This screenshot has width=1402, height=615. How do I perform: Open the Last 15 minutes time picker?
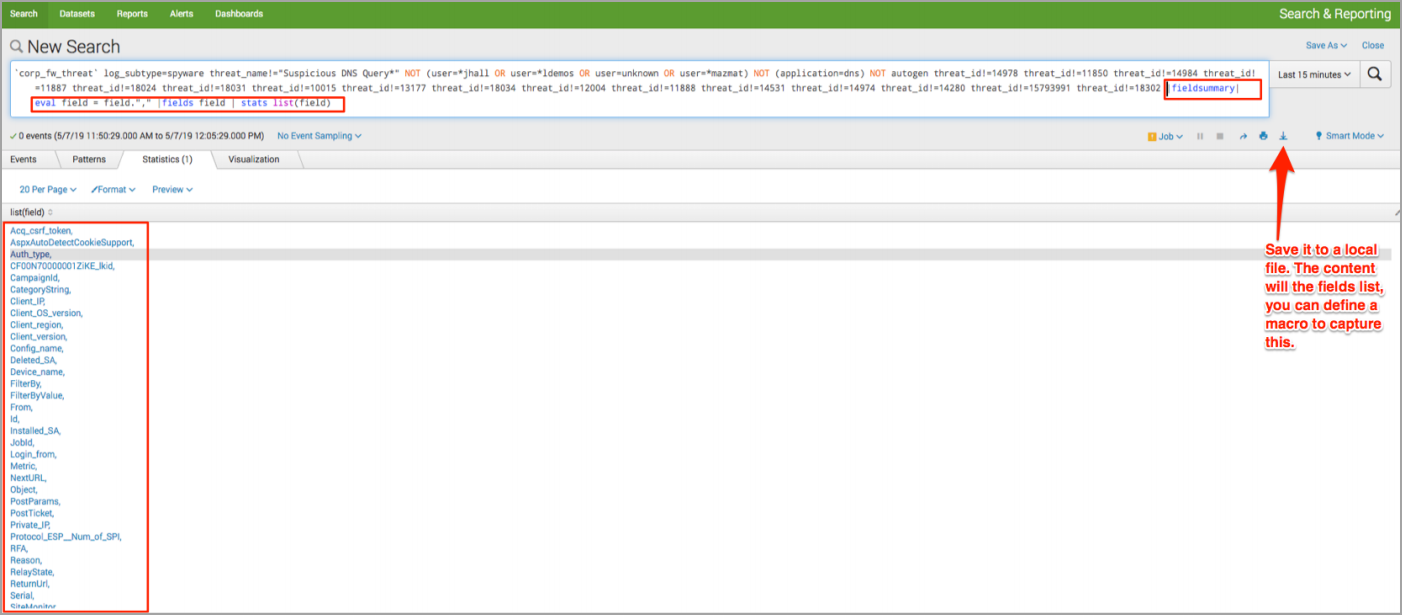[1314, 74]
